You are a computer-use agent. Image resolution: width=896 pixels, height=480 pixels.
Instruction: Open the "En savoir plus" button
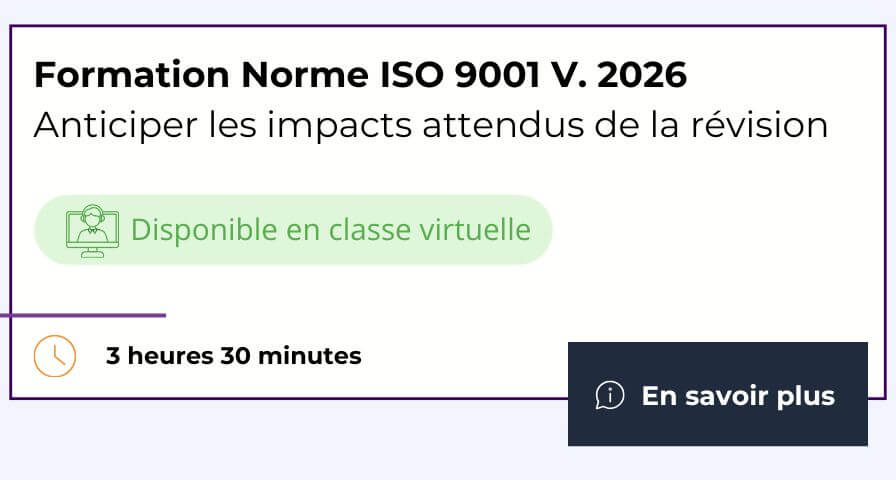coord(717,394)
